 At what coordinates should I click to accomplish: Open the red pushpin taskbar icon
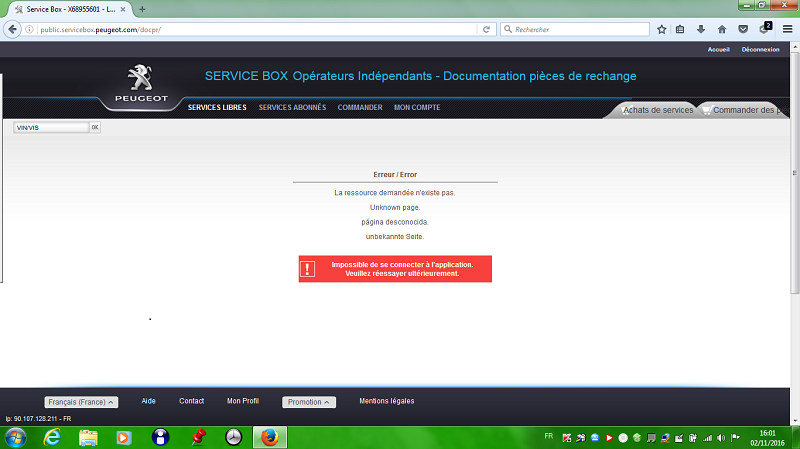coord(198,438)
